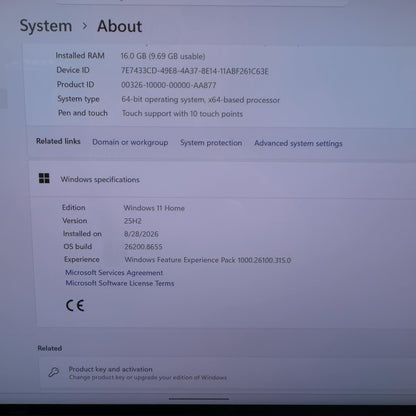Select the Pen and touch label
Screen dimensions: 416x416
tap(83, 113)
